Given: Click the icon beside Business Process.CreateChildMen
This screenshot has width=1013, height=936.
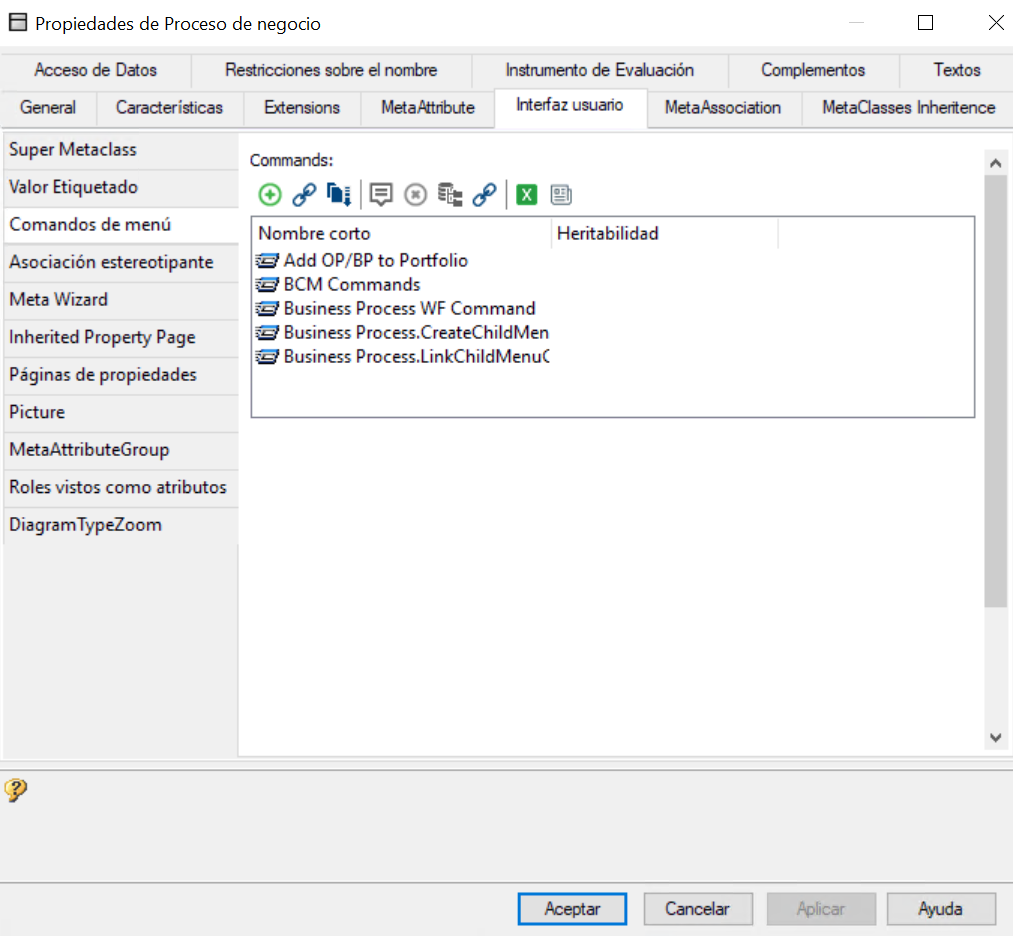Looking at the screenshot, I should (267, 332).
